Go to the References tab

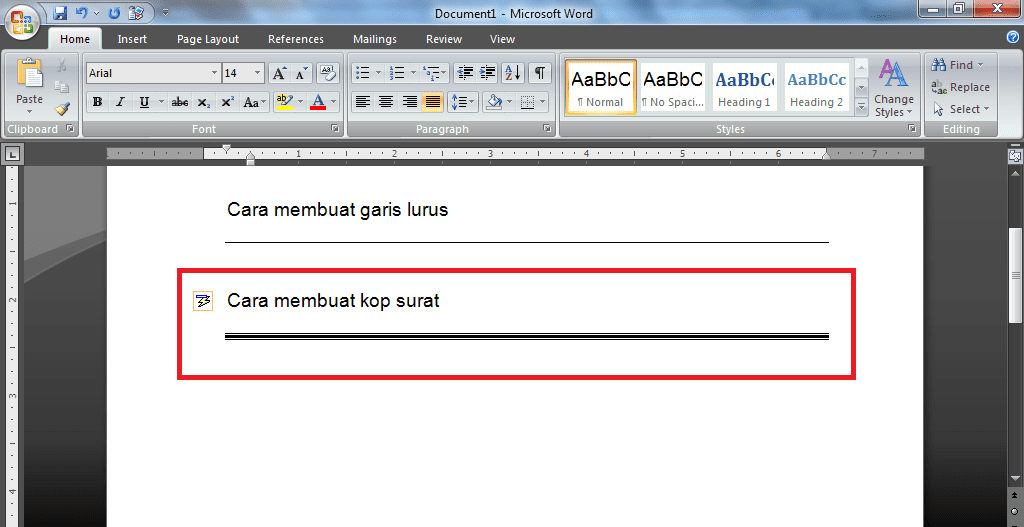(x=296, y=39)
